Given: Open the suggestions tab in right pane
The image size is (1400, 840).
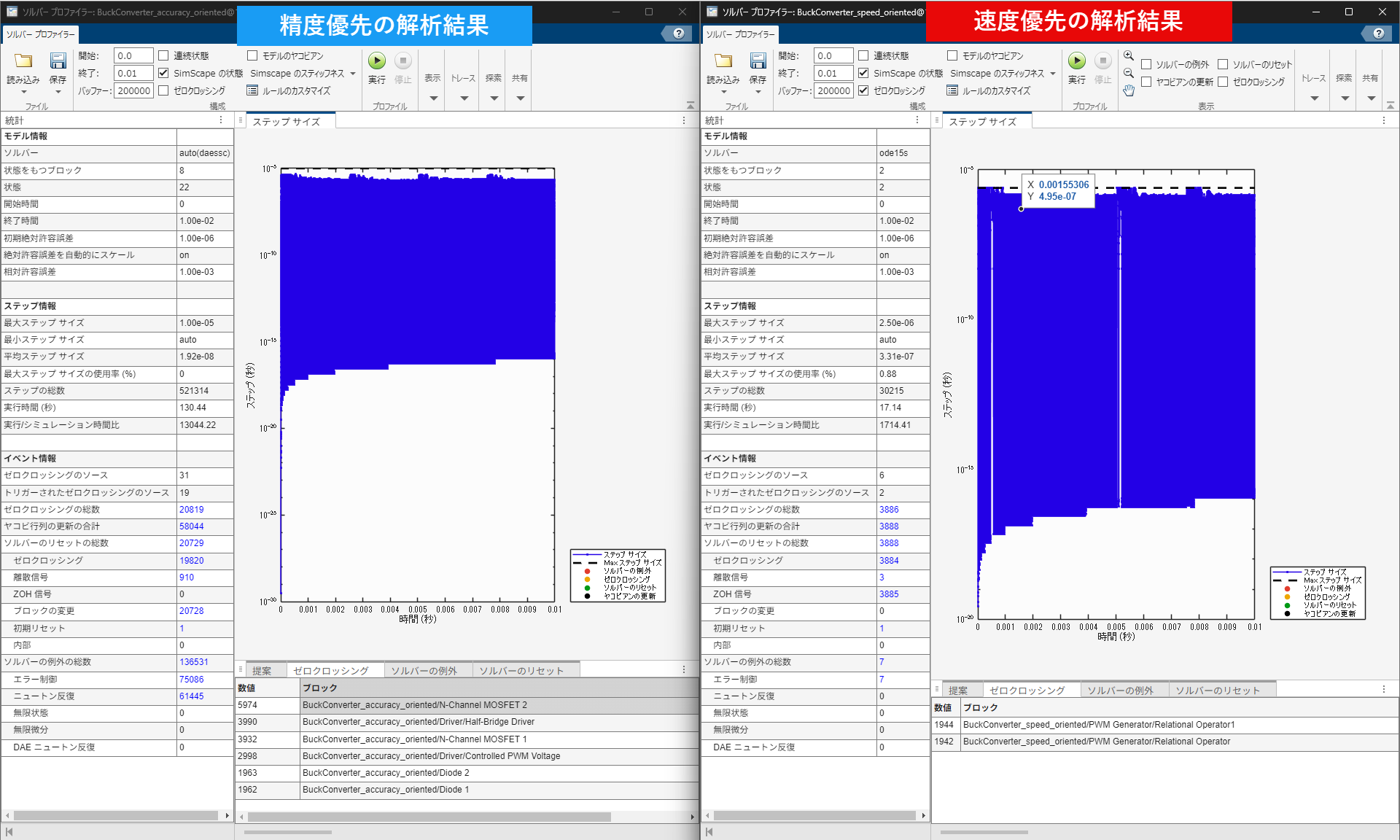Looking at the screenshot, I should tap(958, 691).
